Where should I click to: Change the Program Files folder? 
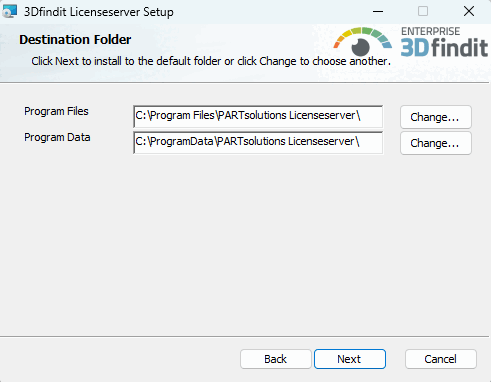pyautogui.click(x=436, y=117)
